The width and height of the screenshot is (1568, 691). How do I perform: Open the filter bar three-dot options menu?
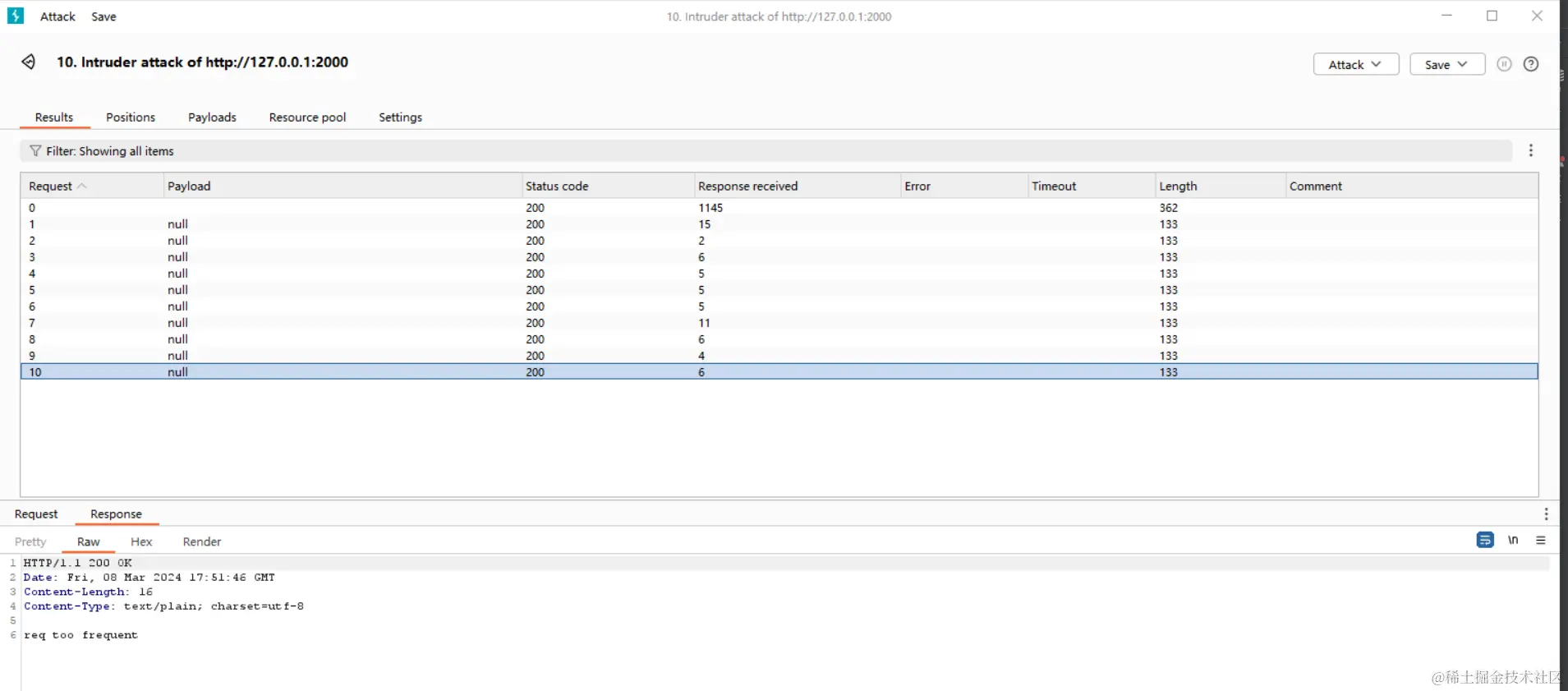pyautogui.click(x=1531, y=150)
